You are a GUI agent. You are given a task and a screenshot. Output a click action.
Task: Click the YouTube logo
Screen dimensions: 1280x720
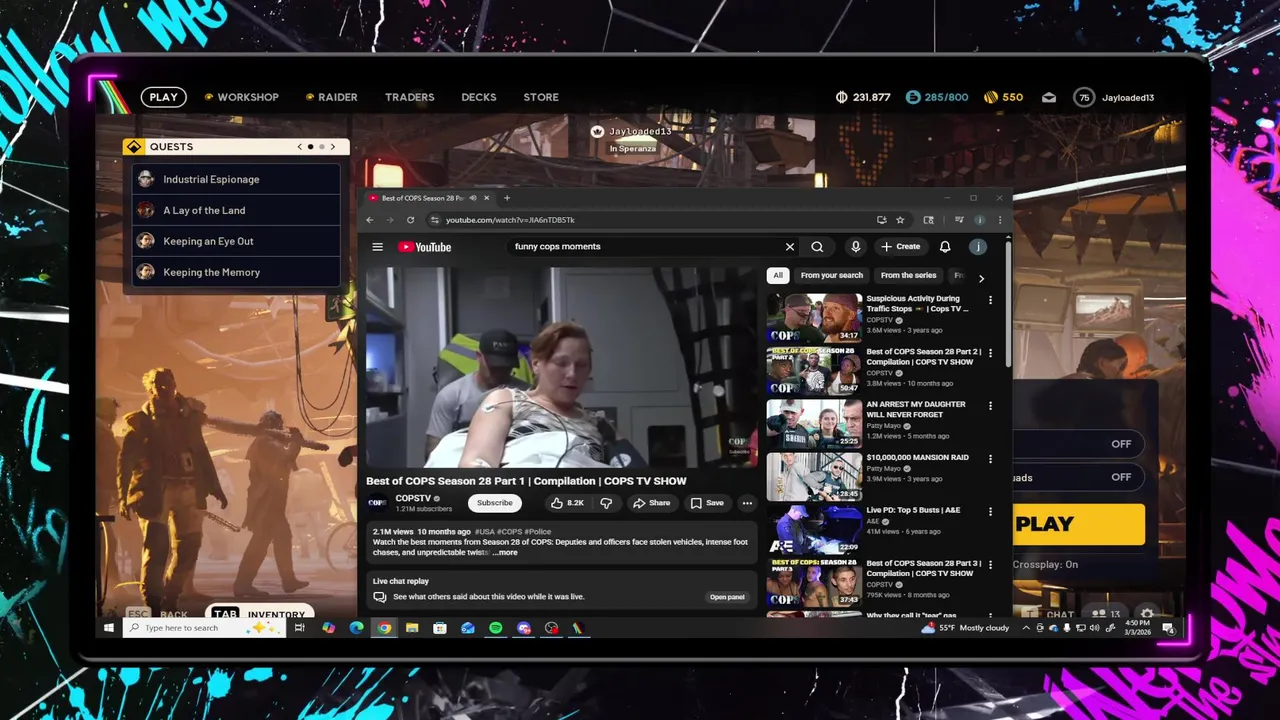click(x=424, y=247)
